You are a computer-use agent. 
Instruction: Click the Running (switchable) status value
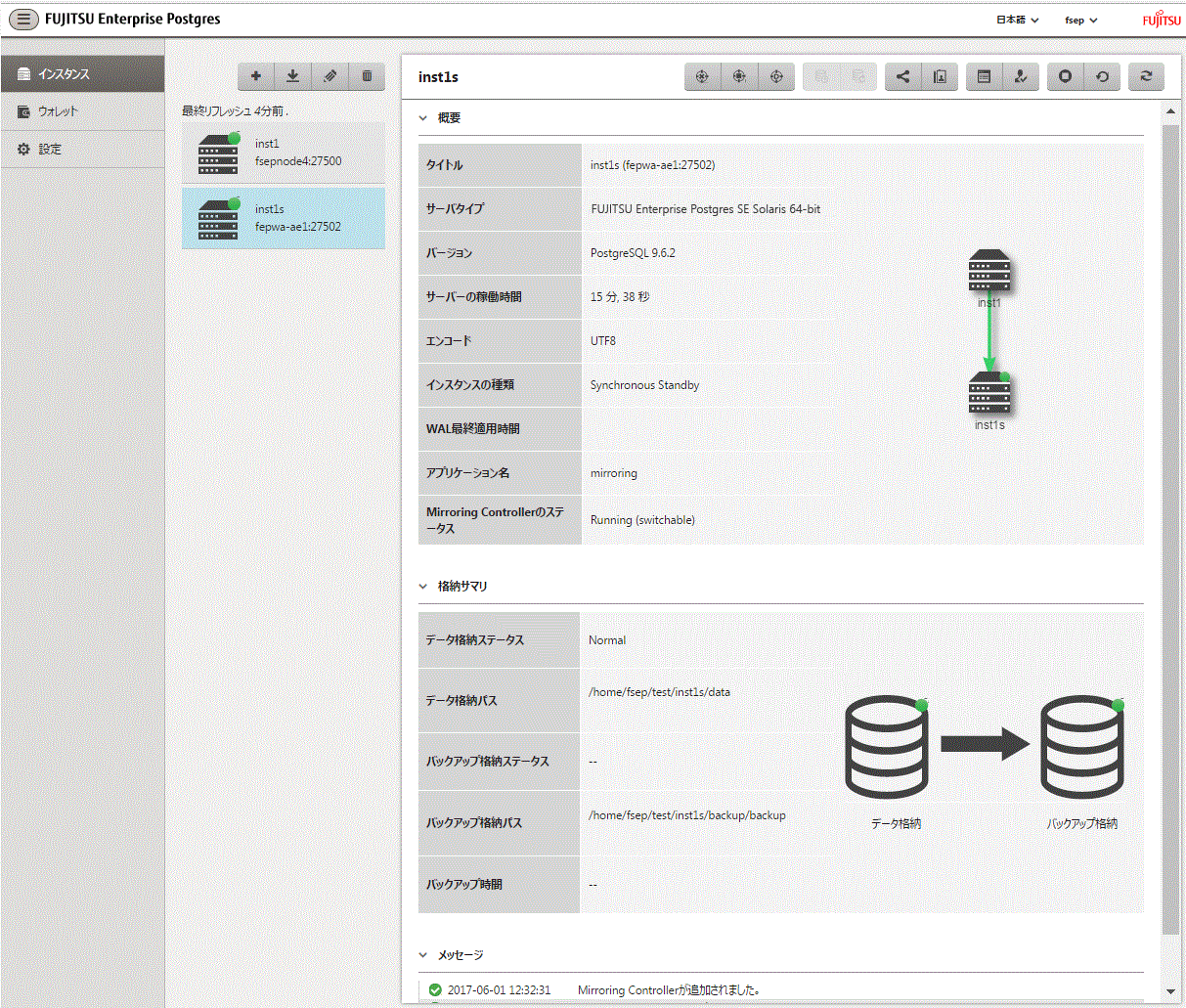[x=642, y=520]
